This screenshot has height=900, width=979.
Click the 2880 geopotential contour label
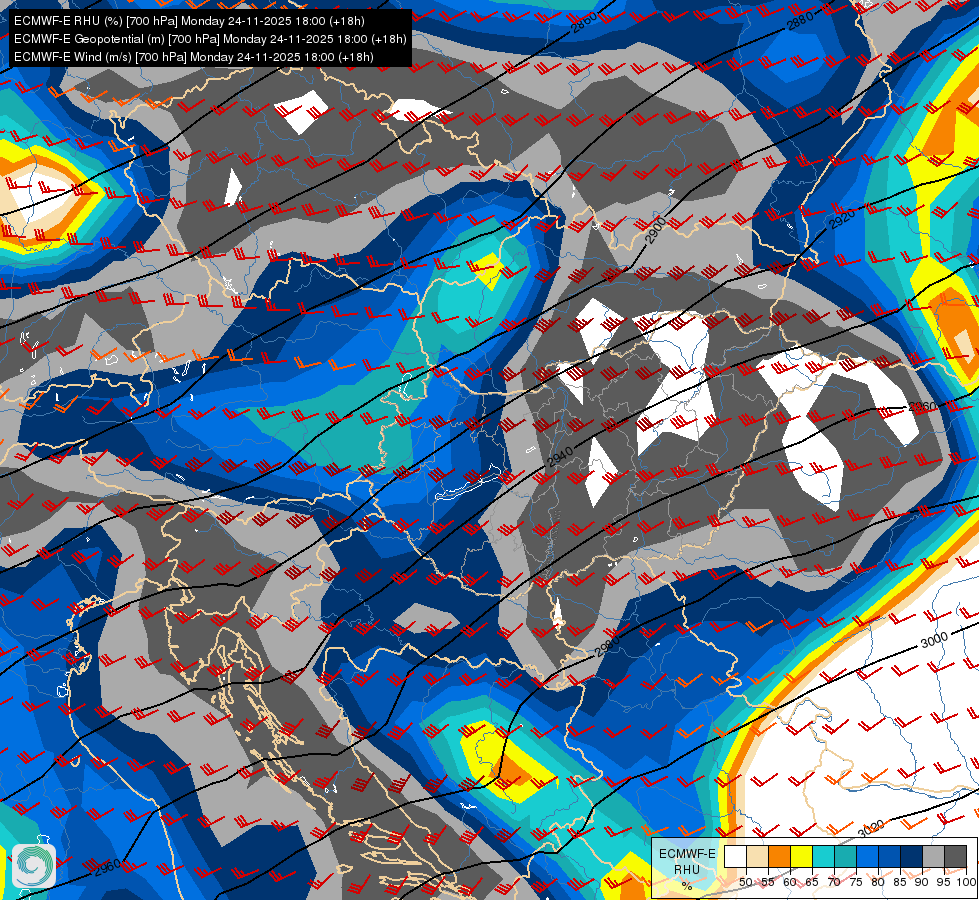tap(800, 21)
